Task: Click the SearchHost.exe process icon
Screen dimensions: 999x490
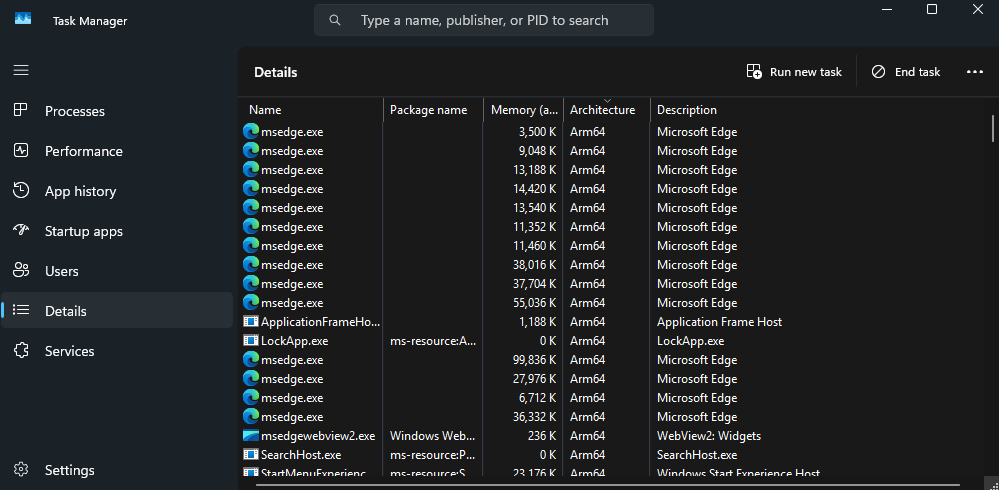Action: [x=251, y=454]
